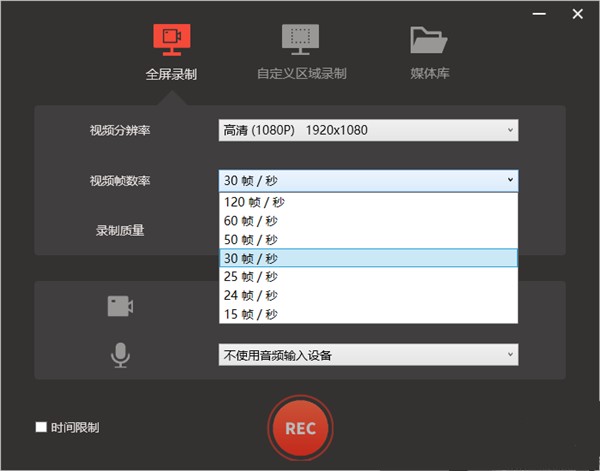The image size is (600, 471).
Task: Click the red full-screen recording icon
Action: click(x=171, y=40)
